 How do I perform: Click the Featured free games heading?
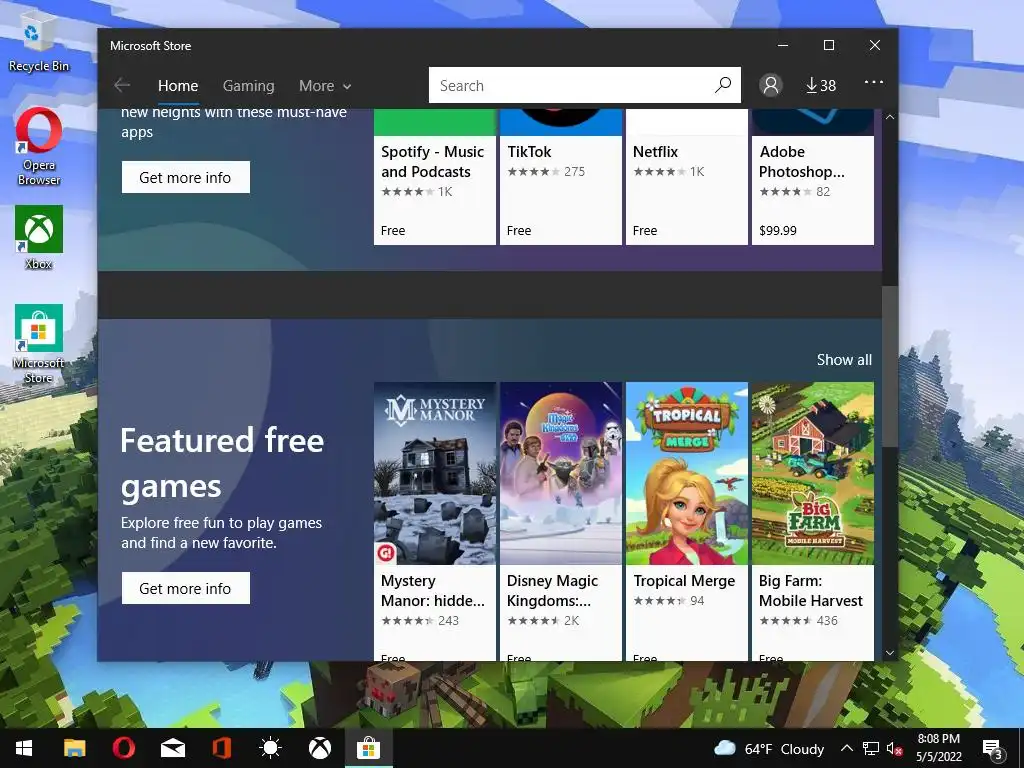[x=222, y=463]
